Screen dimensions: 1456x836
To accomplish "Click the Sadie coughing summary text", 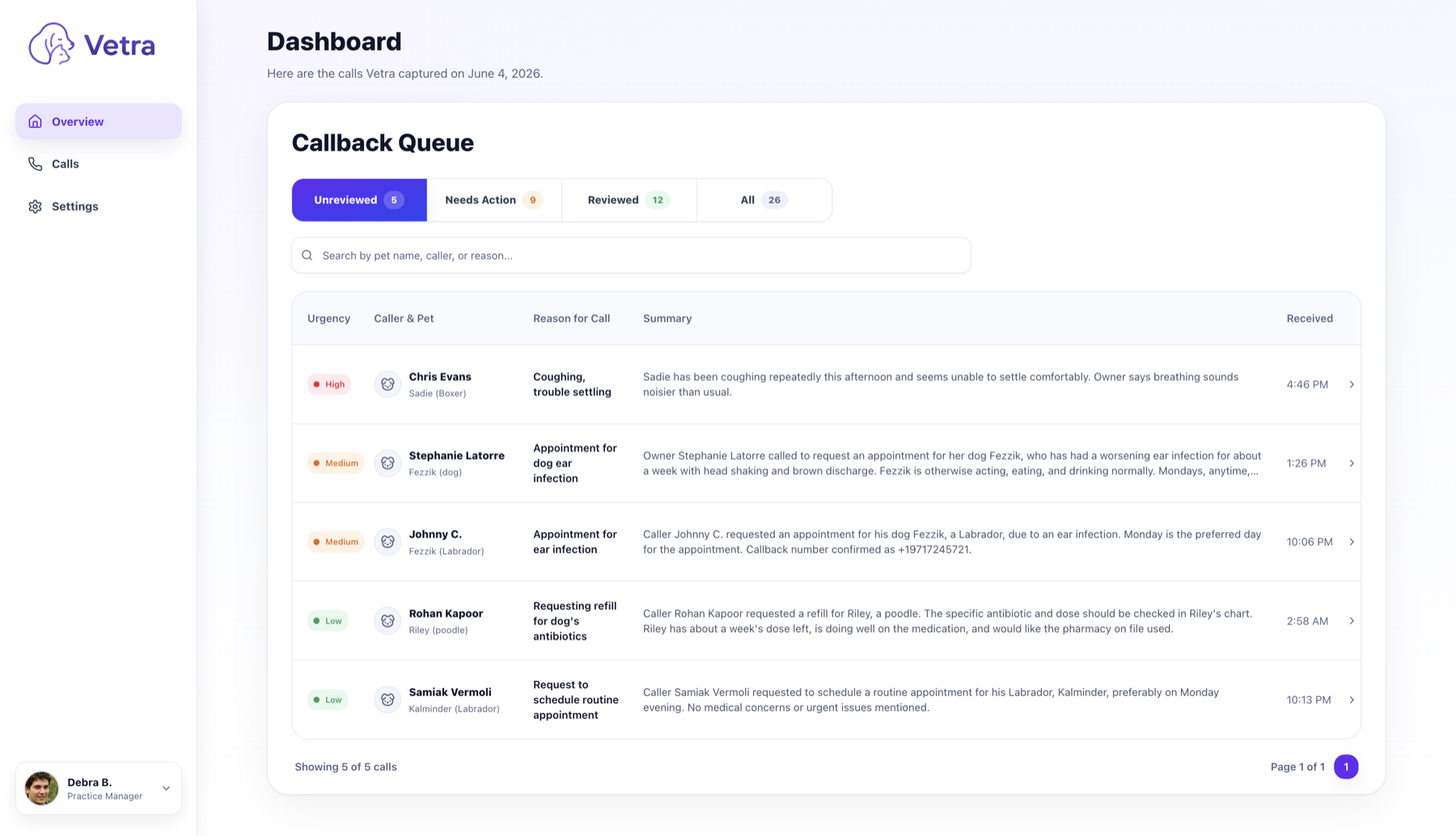I will pyautogui.click(x=941, y=384).
